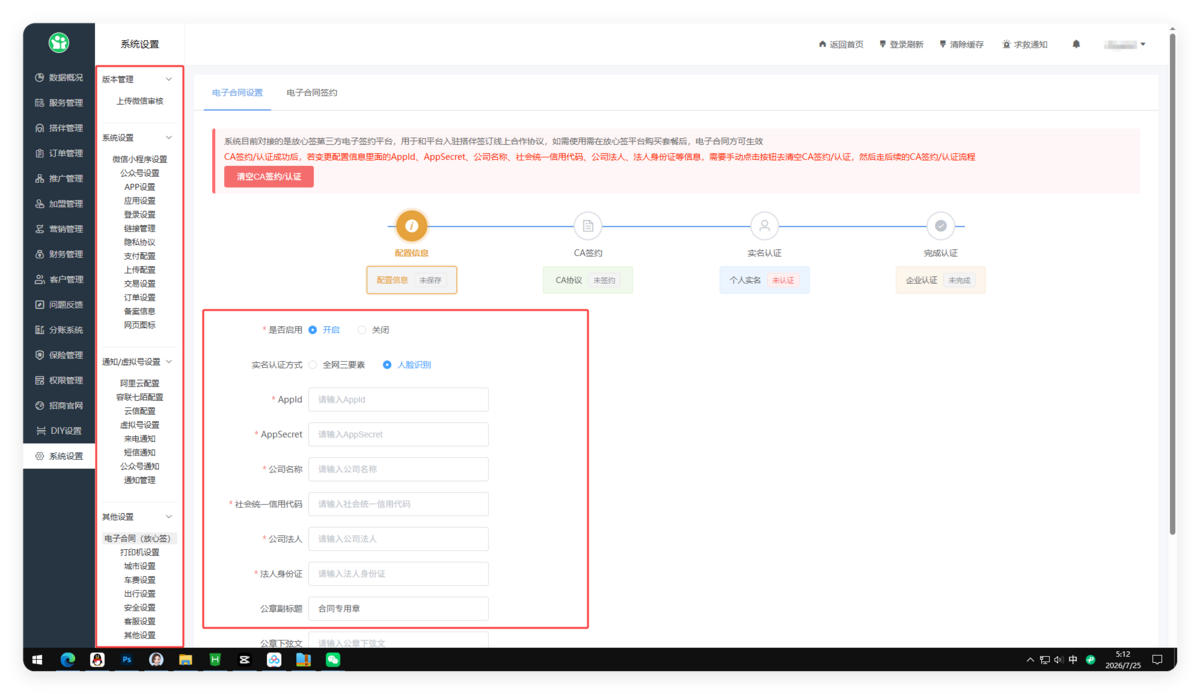1200x694 pixels.
Task: Click 登录刷新 in the header
Action: [x=901, y=45]
